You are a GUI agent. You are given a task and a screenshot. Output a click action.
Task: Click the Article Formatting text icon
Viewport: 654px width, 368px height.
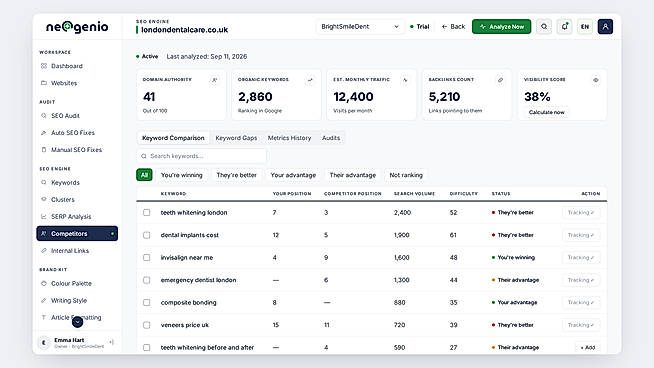(44, 318)
